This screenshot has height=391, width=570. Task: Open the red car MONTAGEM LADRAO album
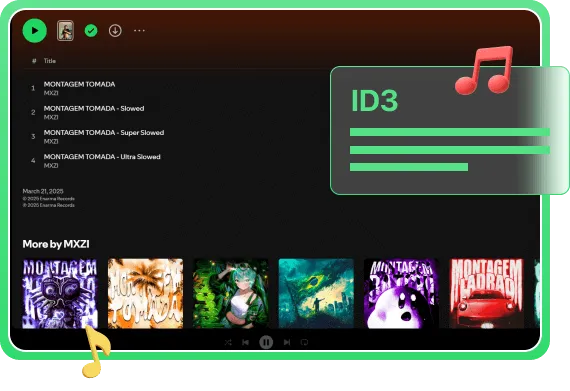(487, 293)
